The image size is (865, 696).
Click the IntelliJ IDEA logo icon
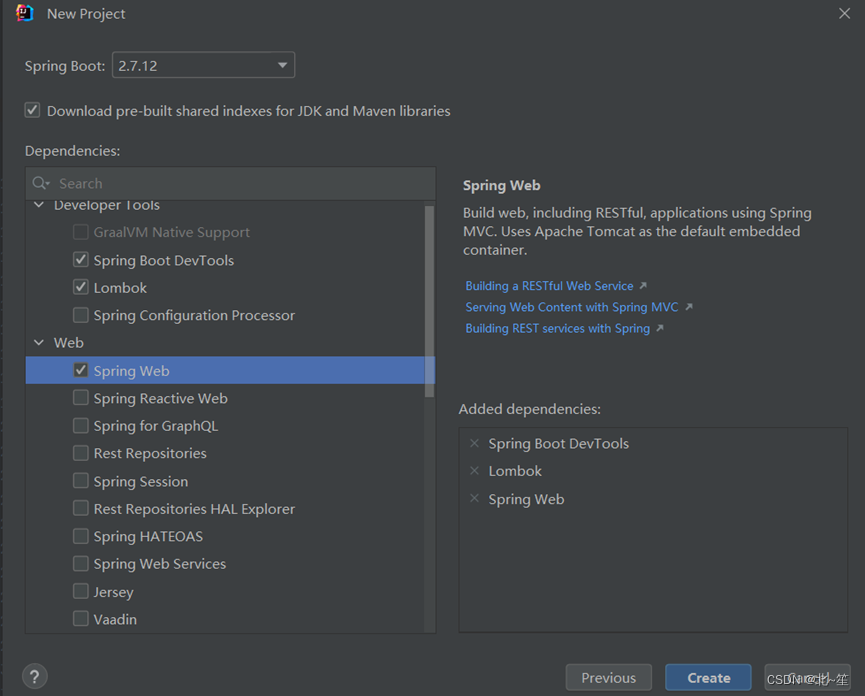[25, 13]
